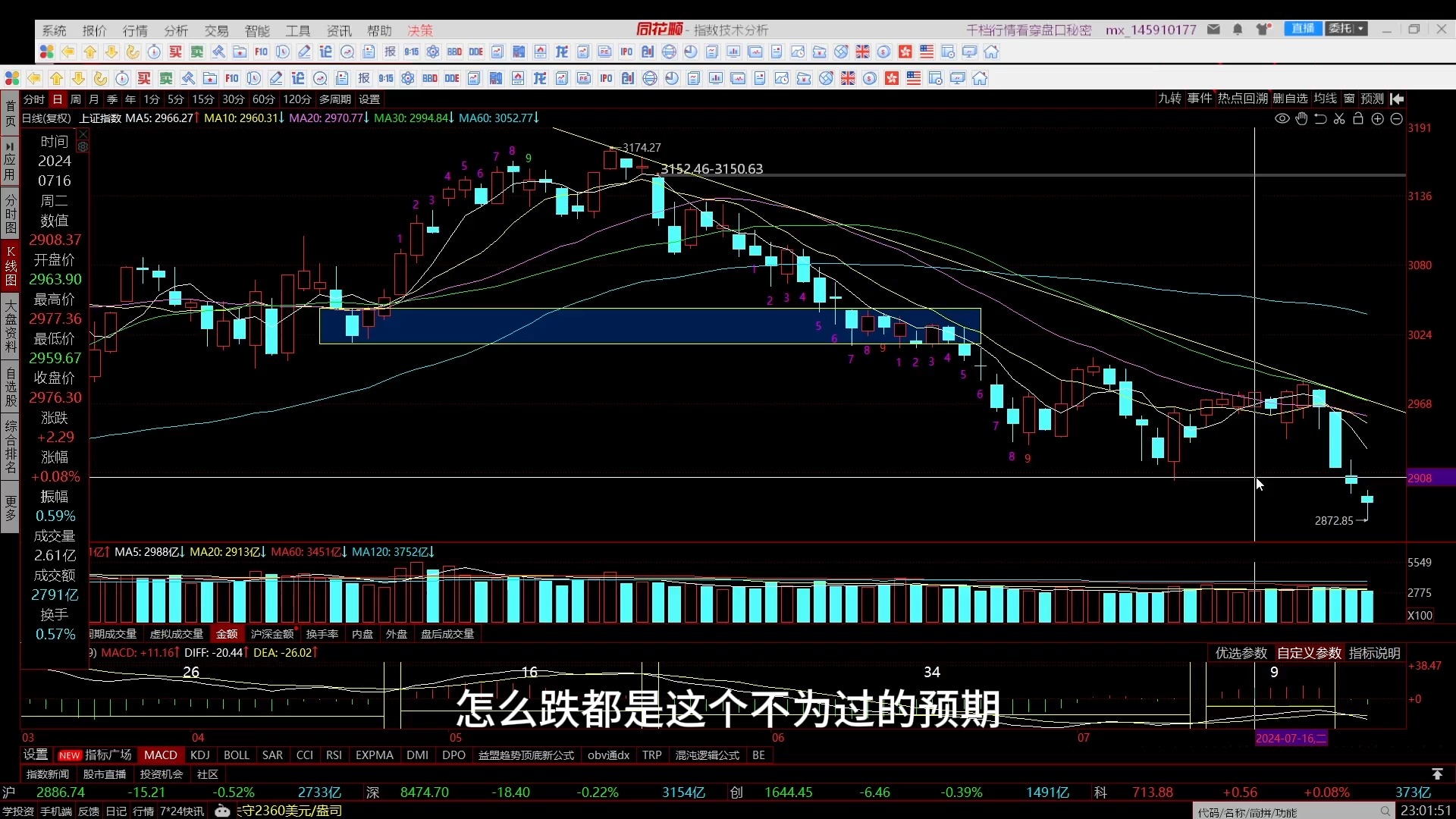Toggle 热点回溯 hotspot review
1456x819 pixels.
(x=1242, y=99)
